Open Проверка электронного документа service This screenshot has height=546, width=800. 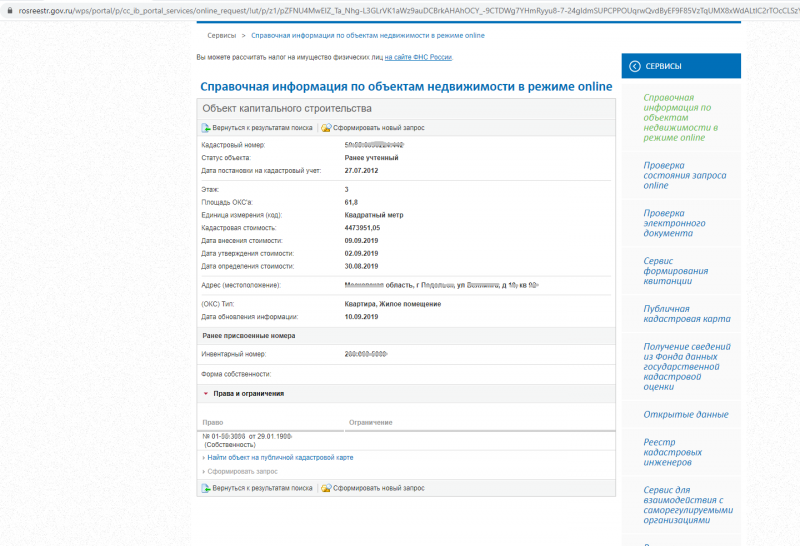674,223
